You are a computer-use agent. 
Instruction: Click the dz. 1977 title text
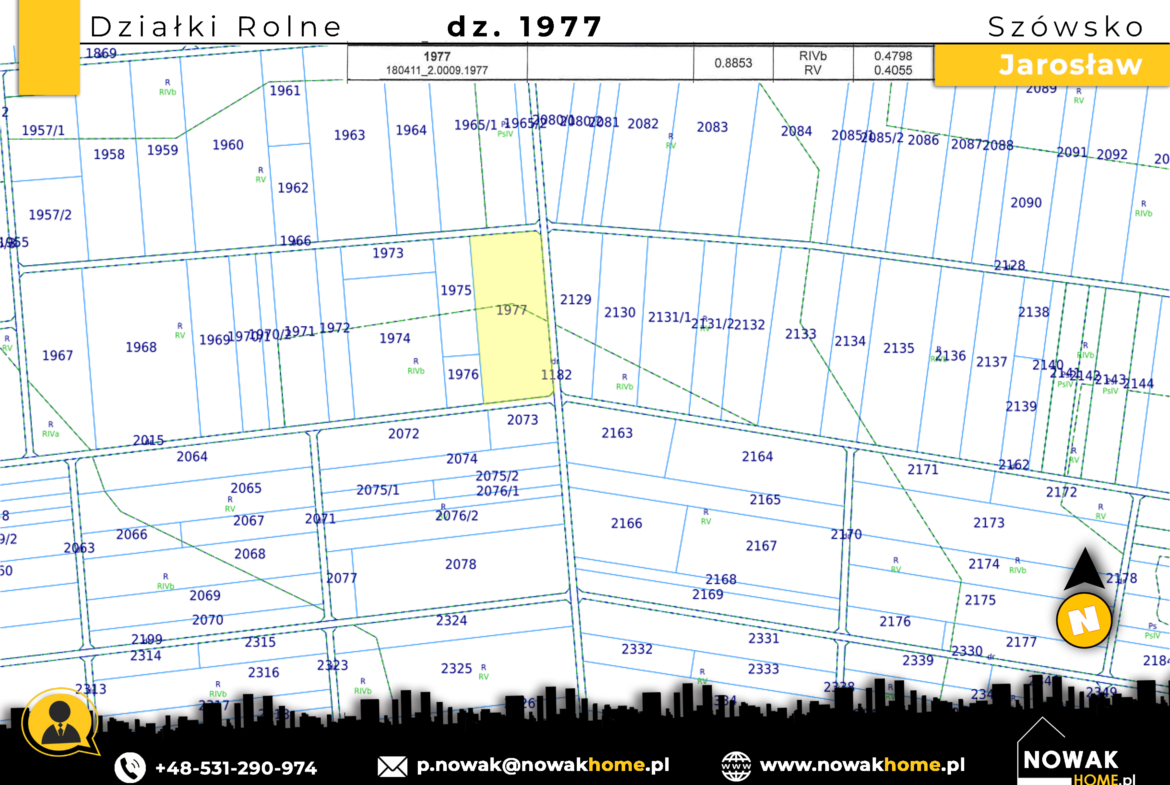[x=524, y=27]
